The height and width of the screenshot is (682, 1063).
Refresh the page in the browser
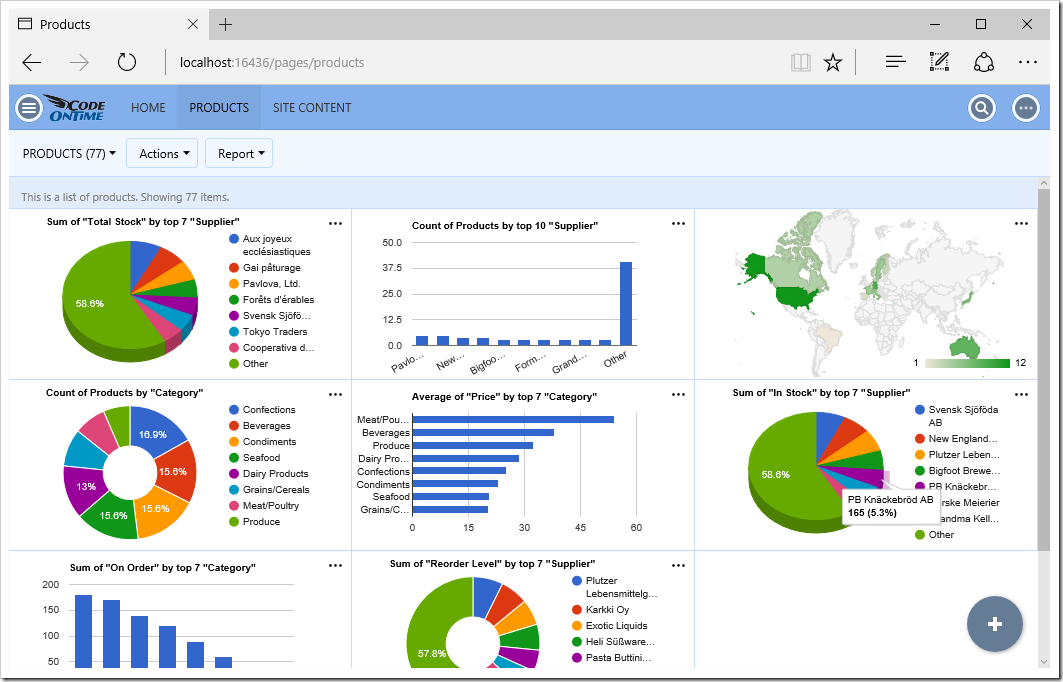(127, 62)
